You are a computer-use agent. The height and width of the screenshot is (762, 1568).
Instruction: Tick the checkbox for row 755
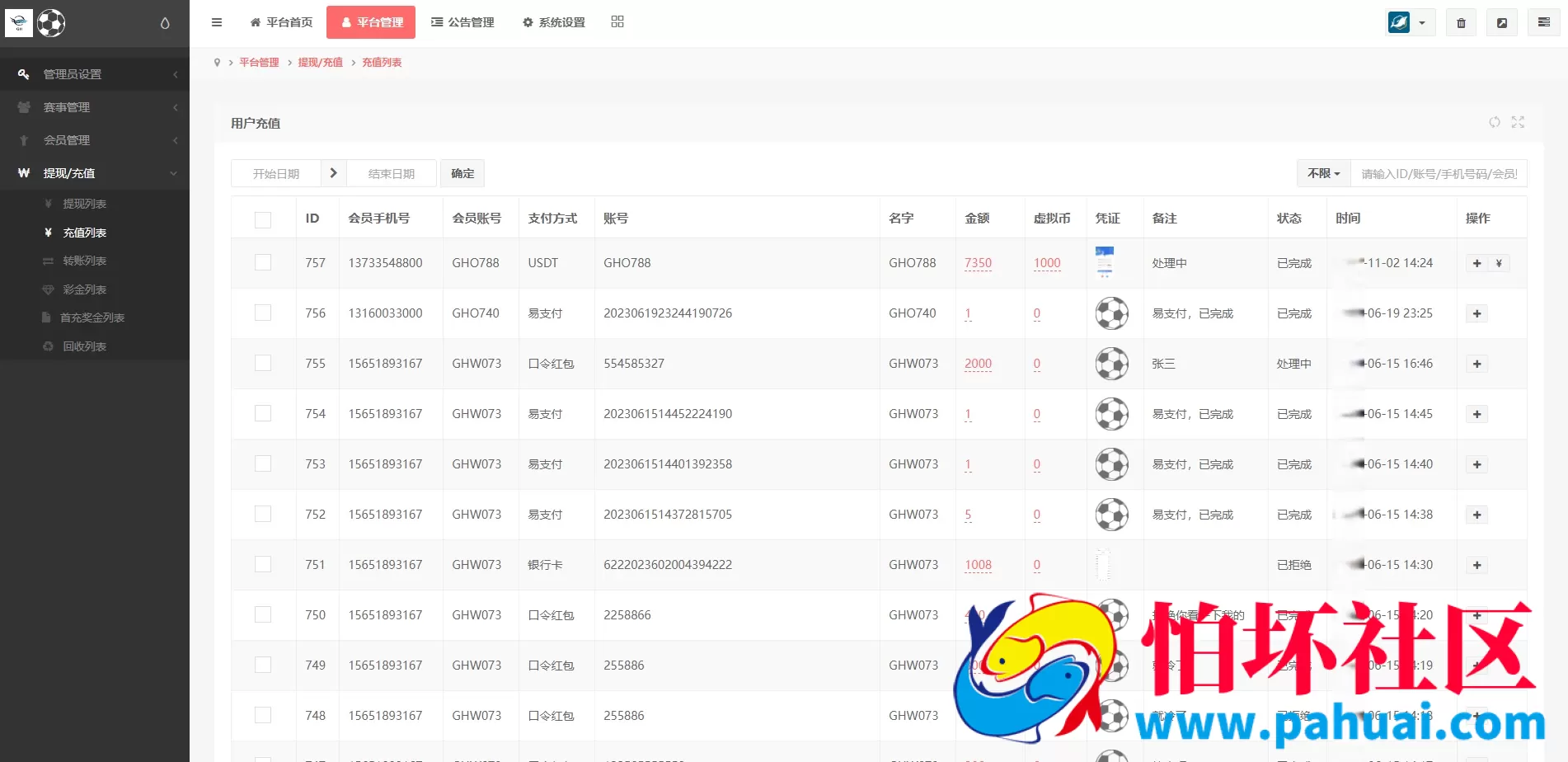tap(263, 363)
